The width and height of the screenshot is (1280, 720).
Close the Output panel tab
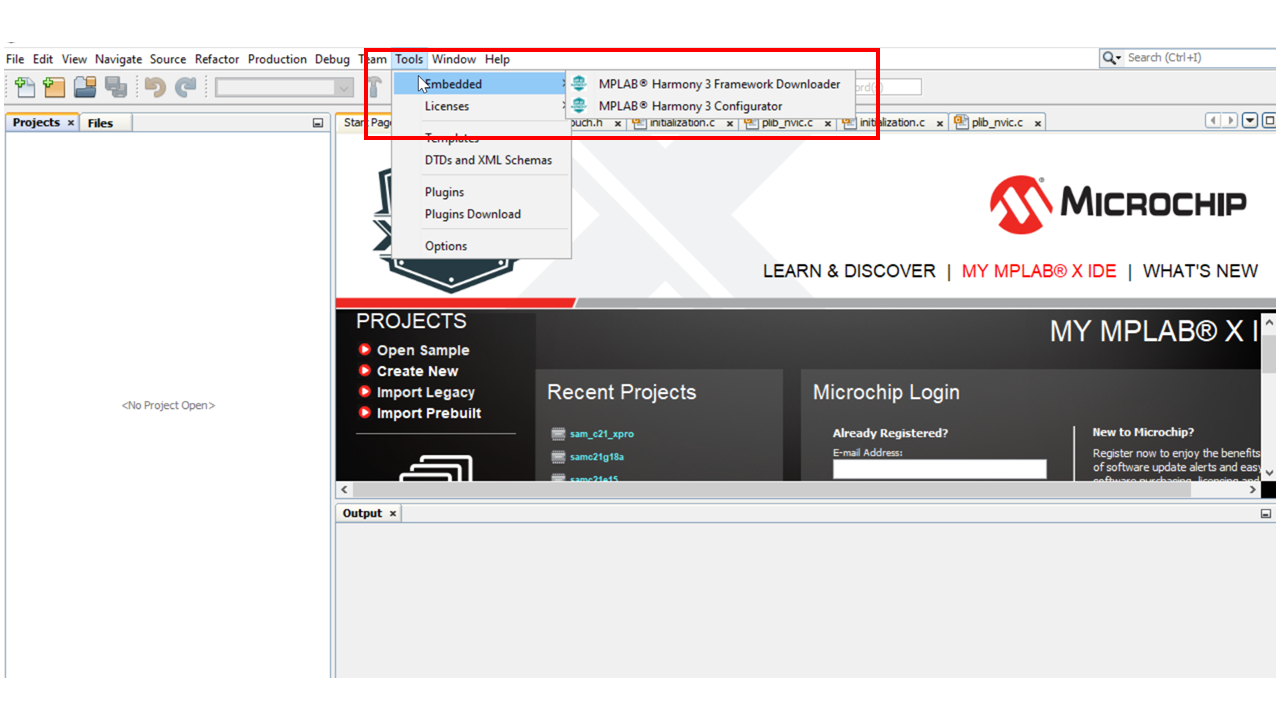coord(393,513)
